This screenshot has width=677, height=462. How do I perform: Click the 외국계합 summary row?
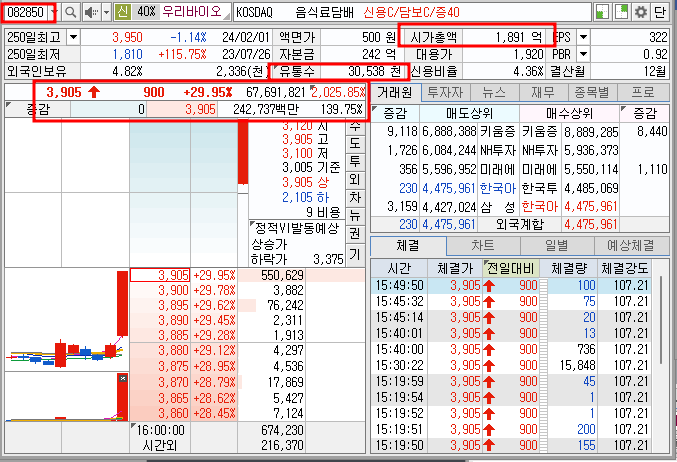point(520,224)
